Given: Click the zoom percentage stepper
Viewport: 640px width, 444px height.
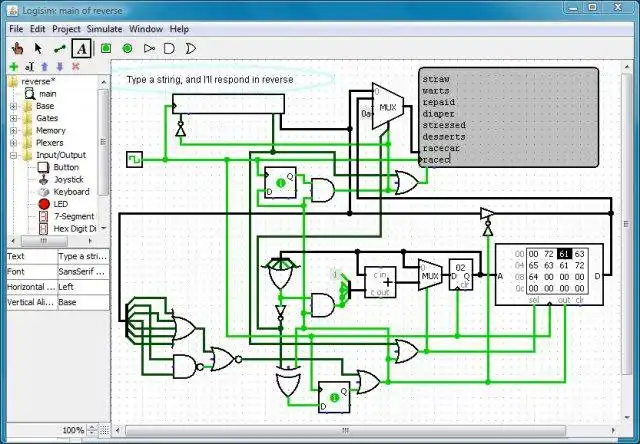Looking at the screenshot, I should pyautogui.click(x=92, y=430).
